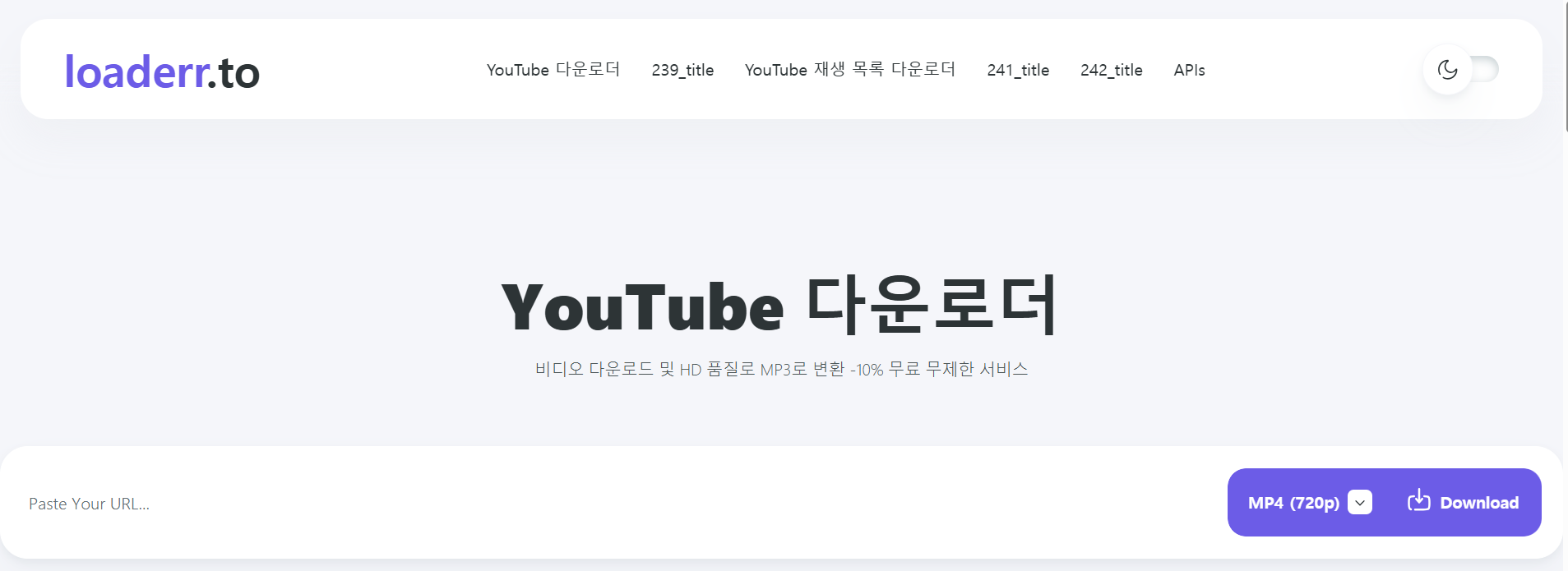The width and height of the screenshot is (1568, 571).
Task: Open the 242_title nav link
Action: point(1111,70)
